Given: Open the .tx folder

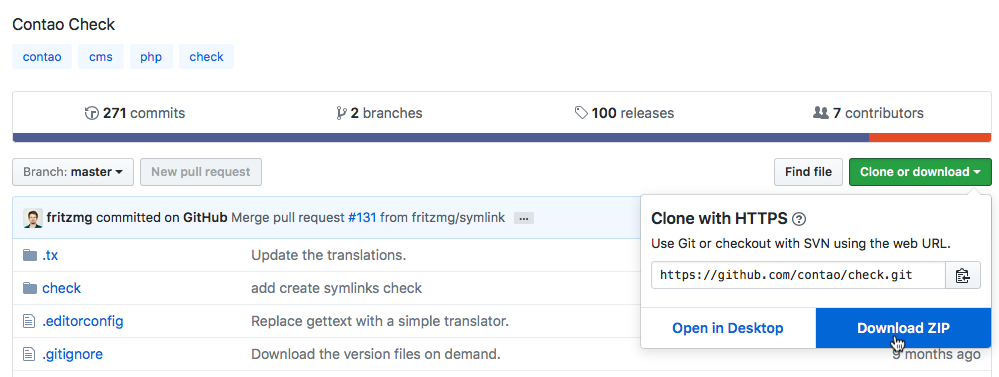Looking at the screenshot, I should pos(50,255).
